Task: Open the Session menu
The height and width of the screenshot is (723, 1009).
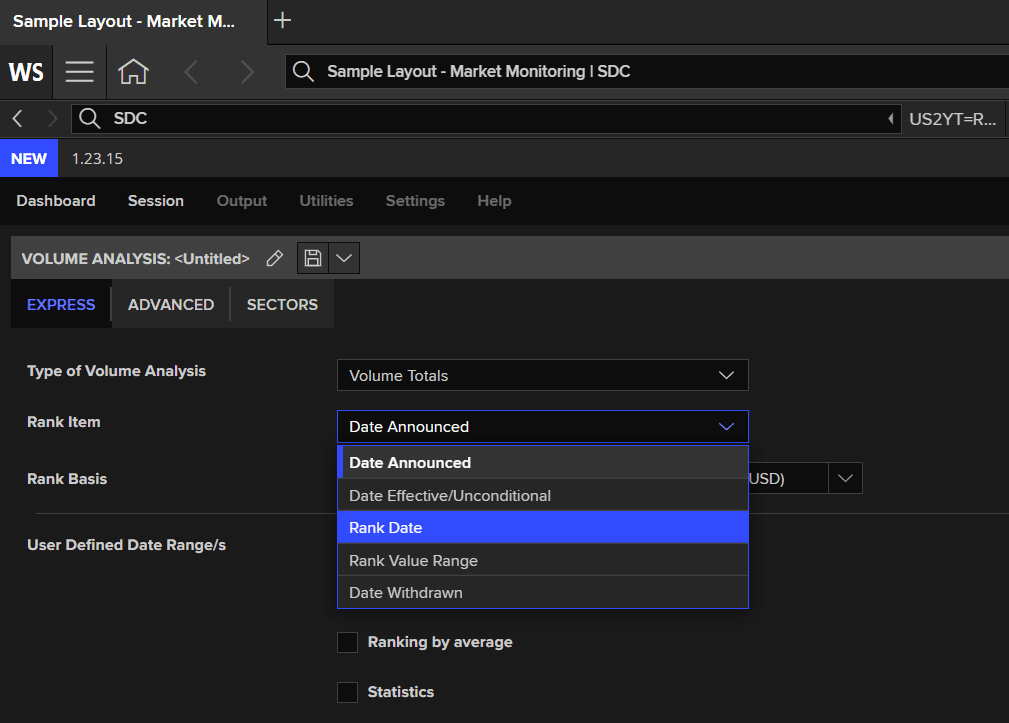Action: tap(156, 201)
